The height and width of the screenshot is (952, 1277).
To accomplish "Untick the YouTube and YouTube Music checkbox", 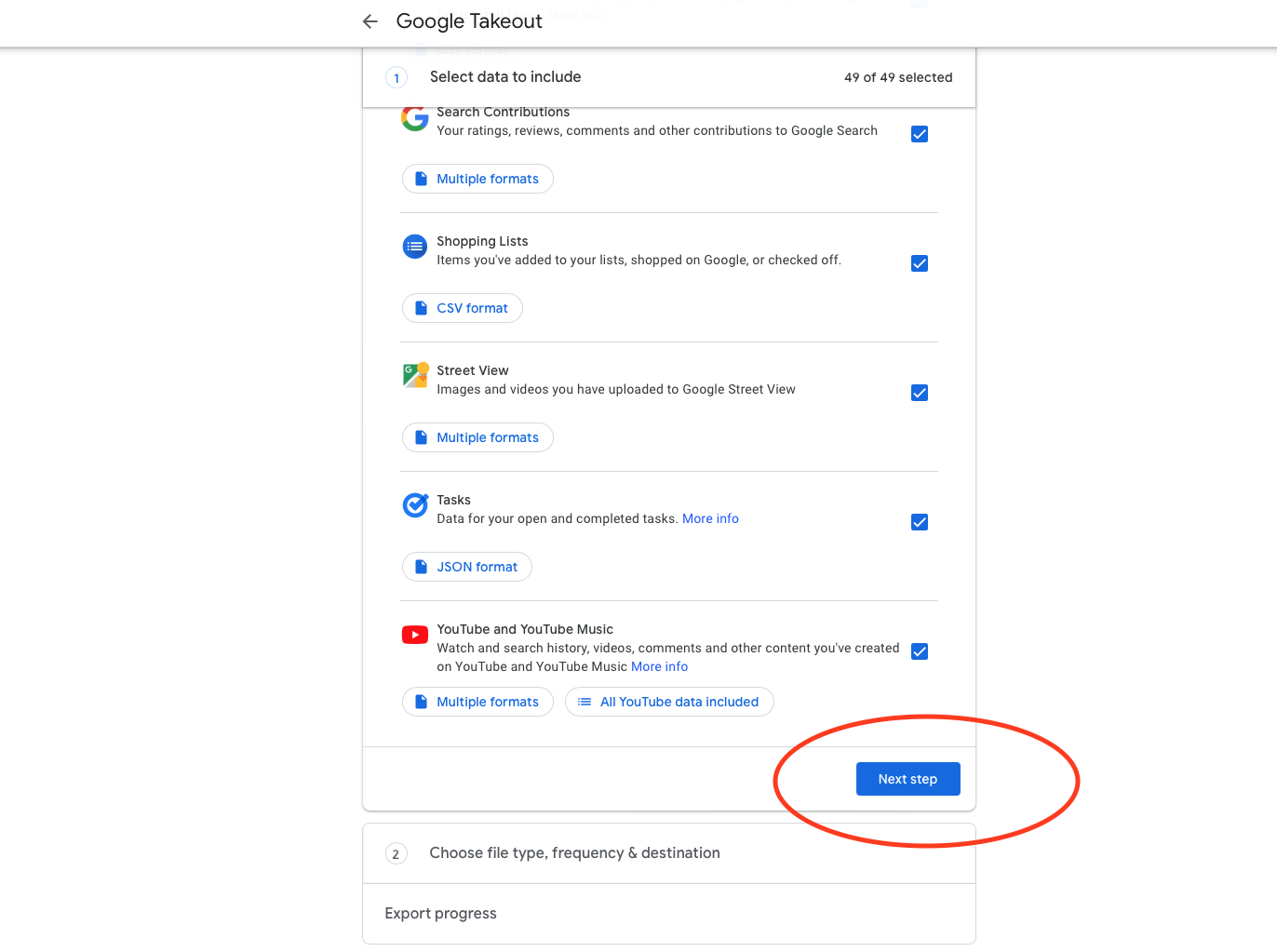I will pos(920,651).
